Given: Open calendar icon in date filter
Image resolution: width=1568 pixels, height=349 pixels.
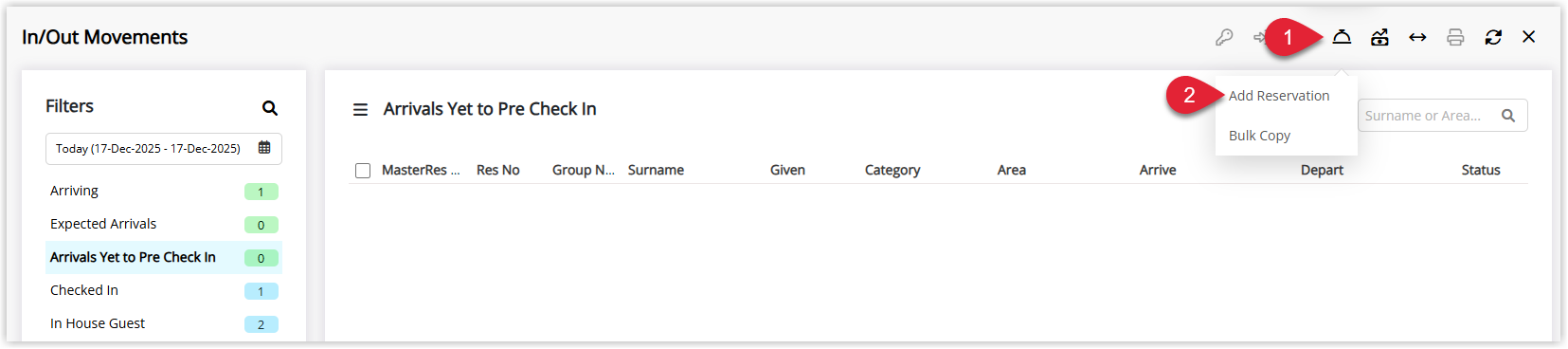Looking at the screenshot, I should (x=264, y=148).
